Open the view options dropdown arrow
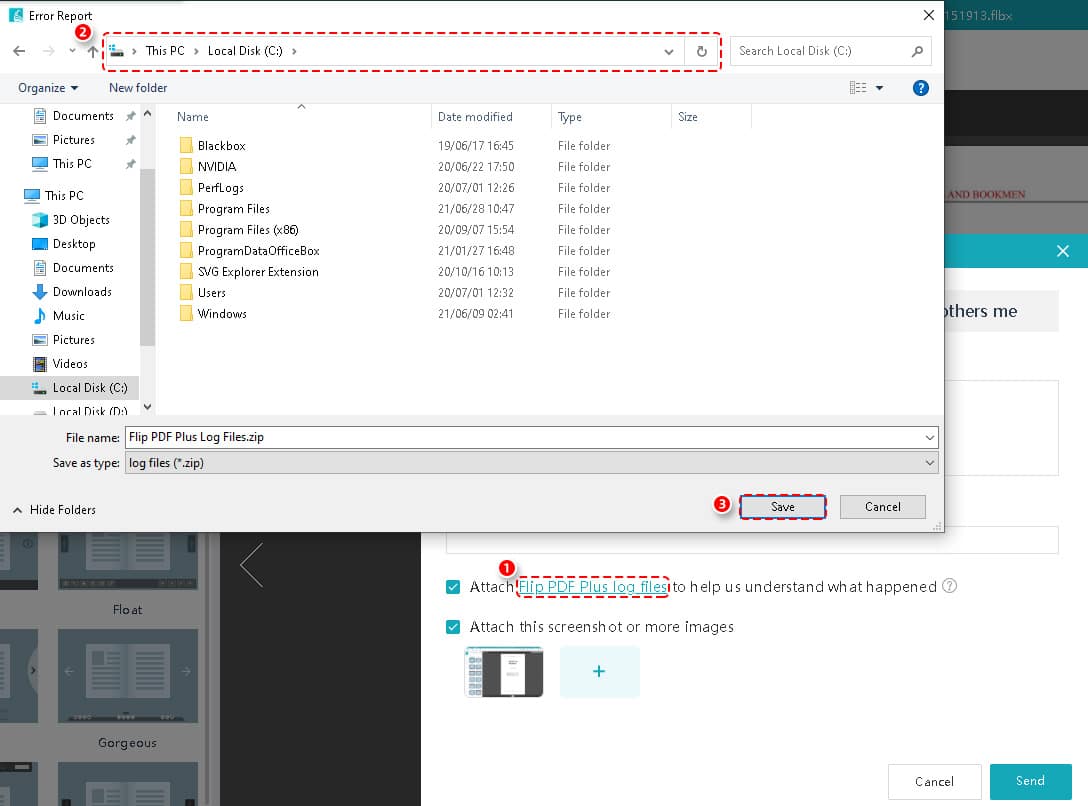Screen dimensions: 1088x806 pos(879,88)
